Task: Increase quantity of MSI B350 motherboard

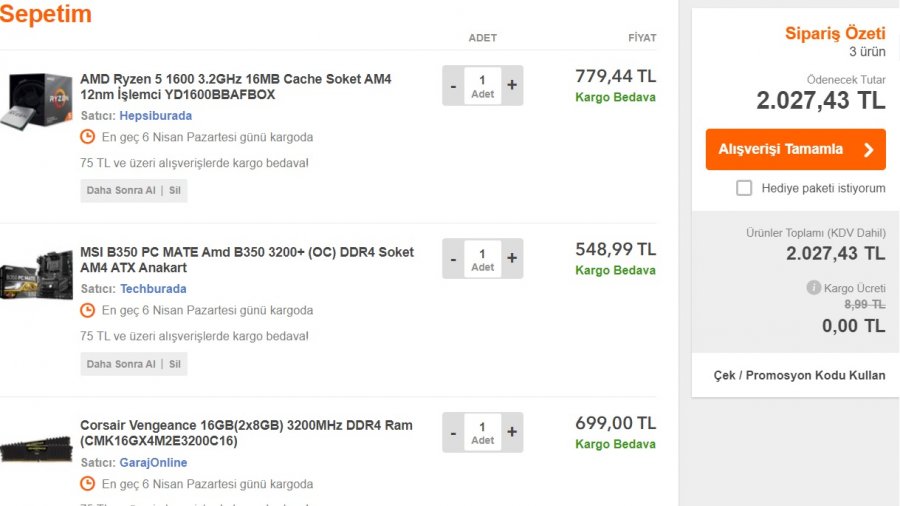Action: click(x=512, y=259)
